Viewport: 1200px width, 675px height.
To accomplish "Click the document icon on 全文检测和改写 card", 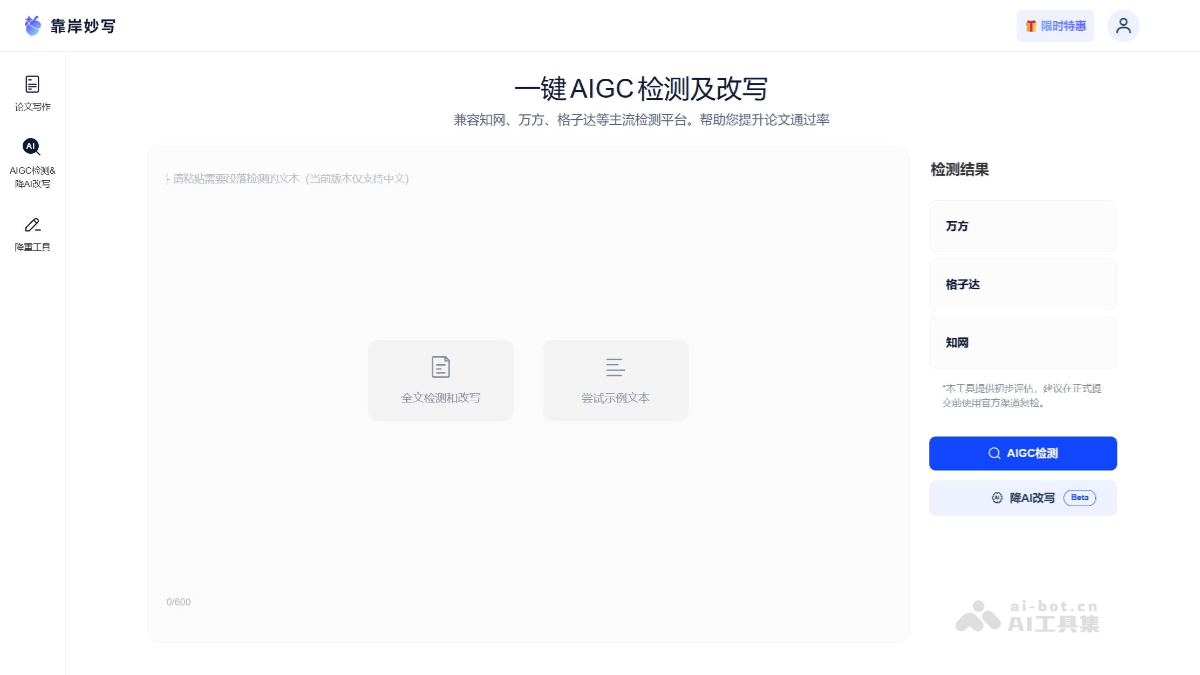I will 441,365.
